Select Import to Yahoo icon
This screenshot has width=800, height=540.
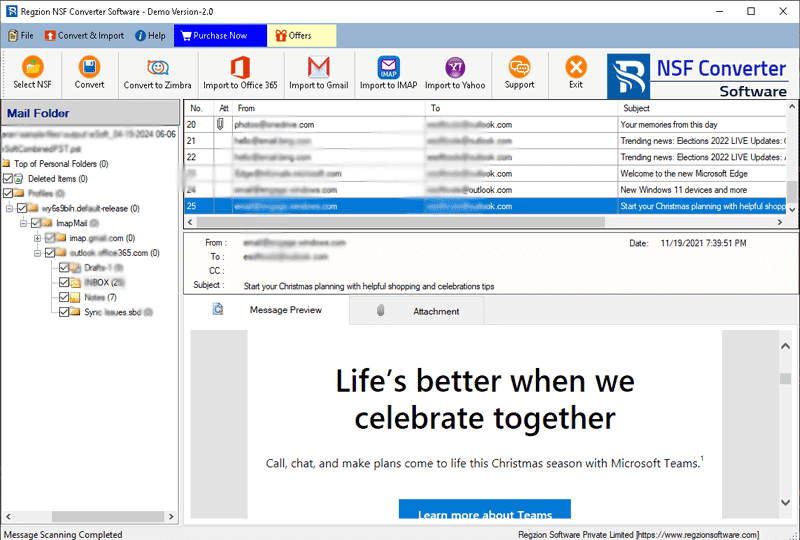(455, 68)
